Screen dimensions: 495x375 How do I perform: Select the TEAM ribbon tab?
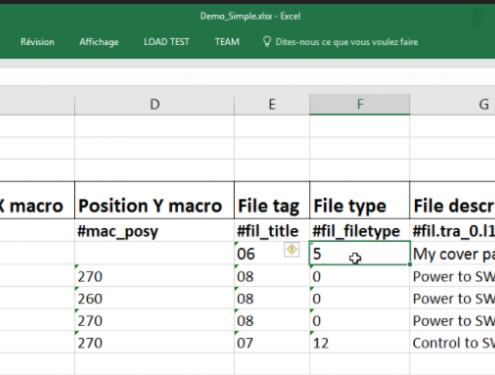227,42
